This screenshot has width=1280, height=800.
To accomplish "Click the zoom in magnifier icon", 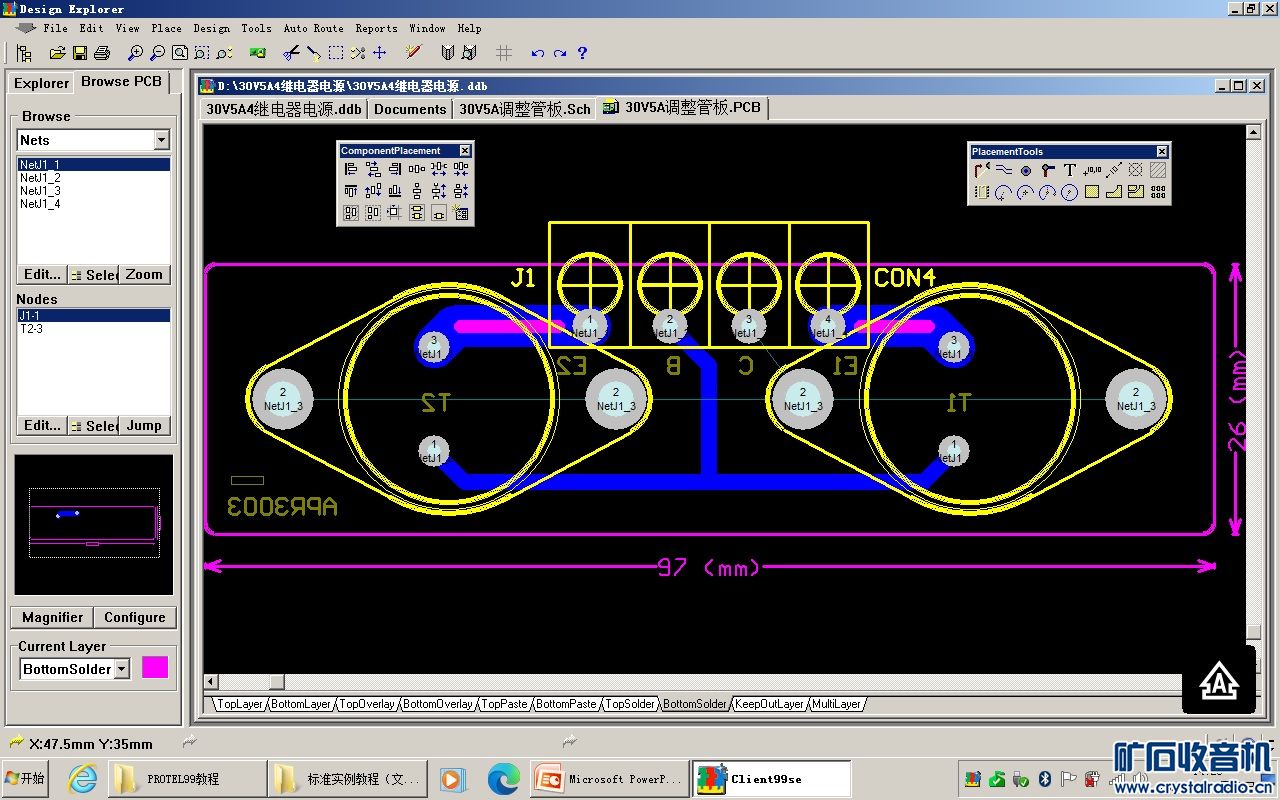I will tap(136, 53).
